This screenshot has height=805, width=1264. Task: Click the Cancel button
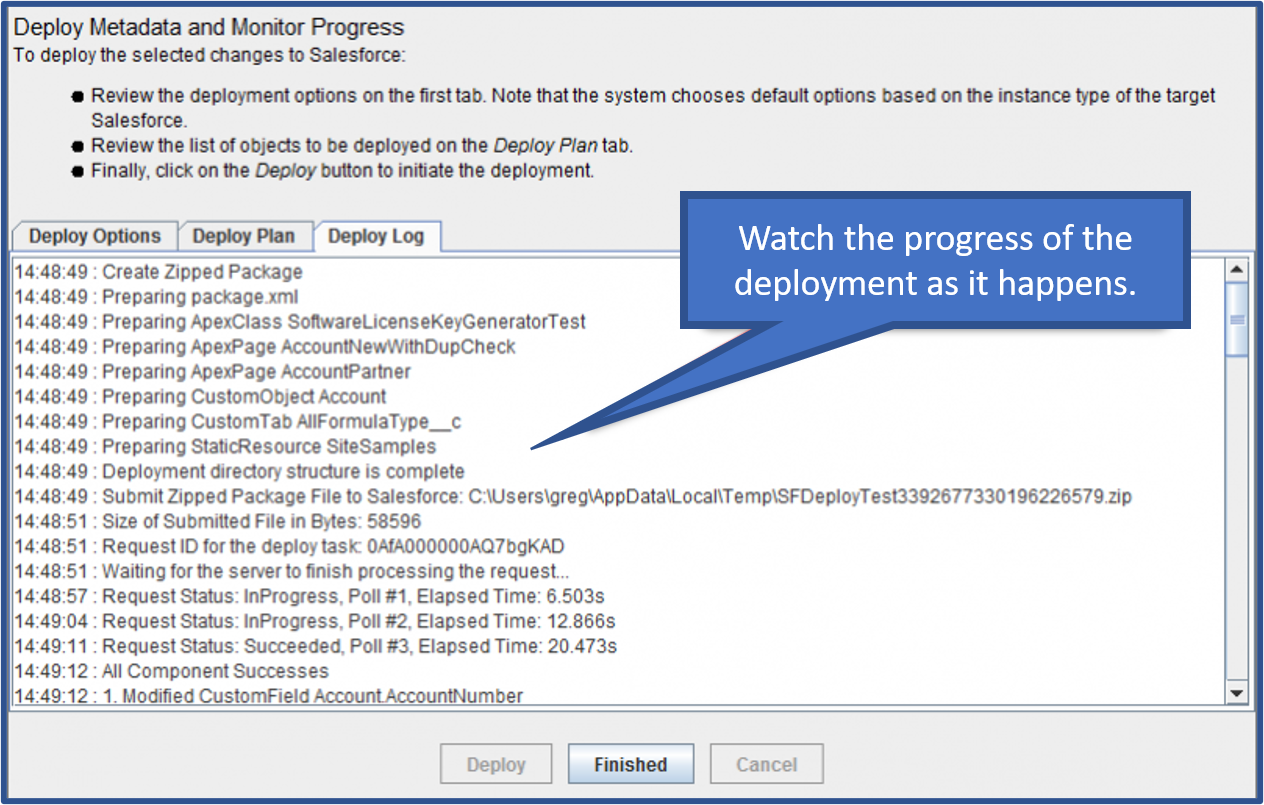[x=767, y=765]
